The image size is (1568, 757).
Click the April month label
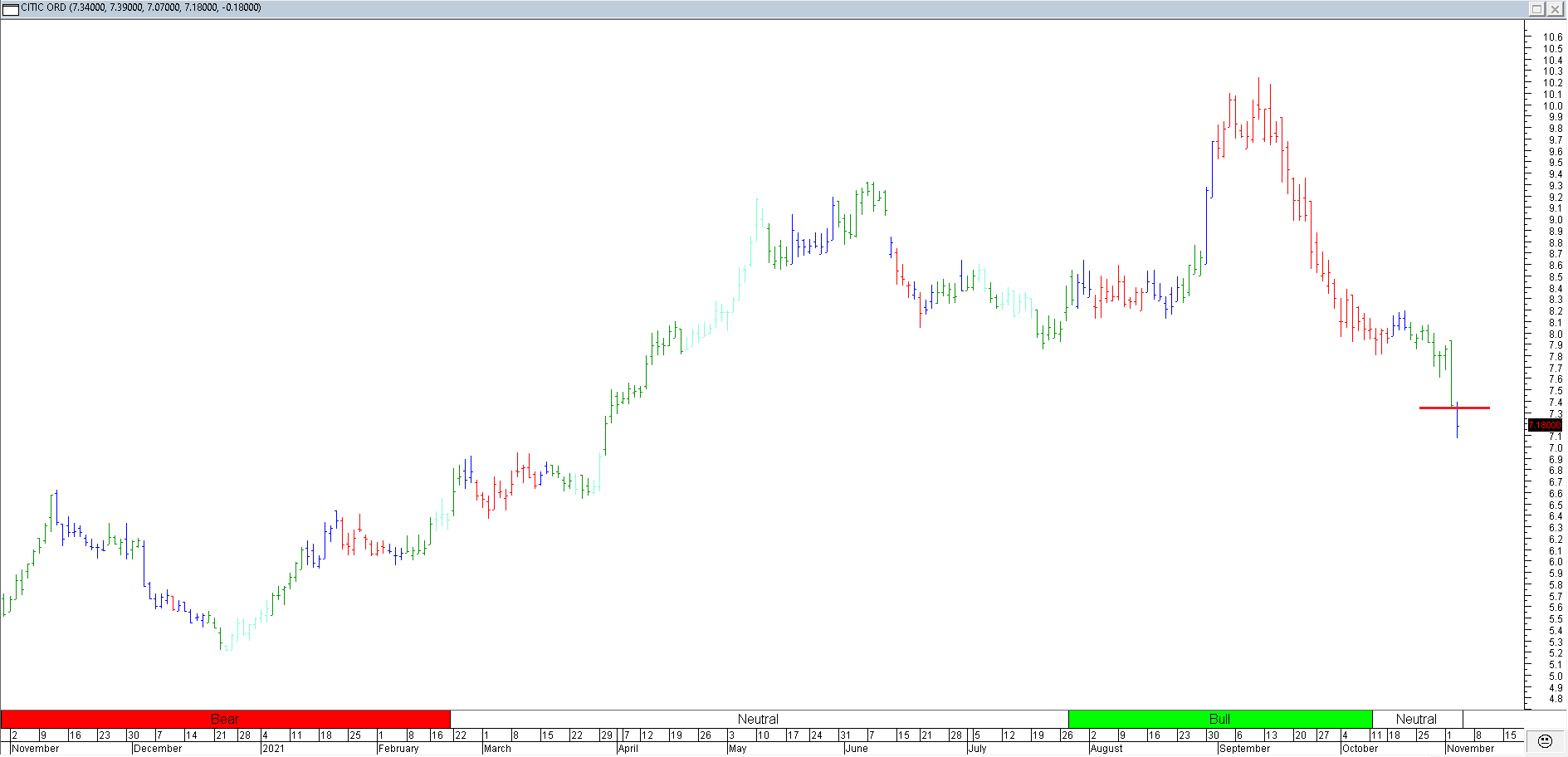tap(628, 749)
